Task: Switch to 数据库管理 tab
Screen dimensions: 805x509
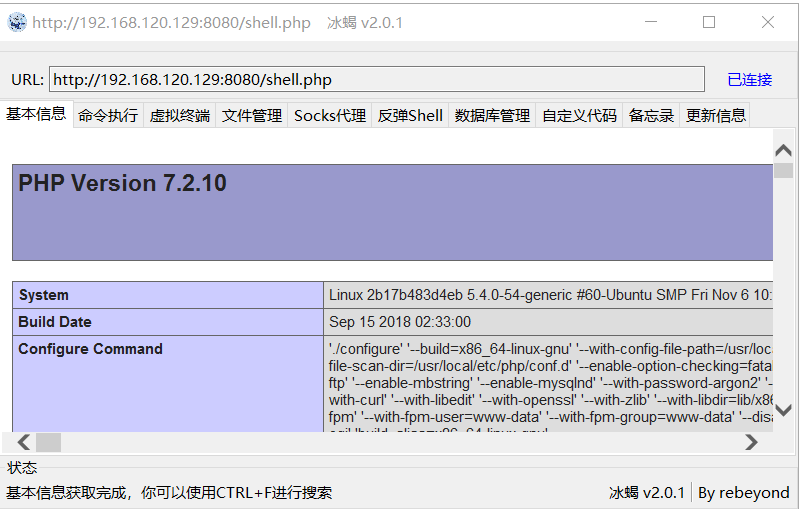Action: pos(492,115)
